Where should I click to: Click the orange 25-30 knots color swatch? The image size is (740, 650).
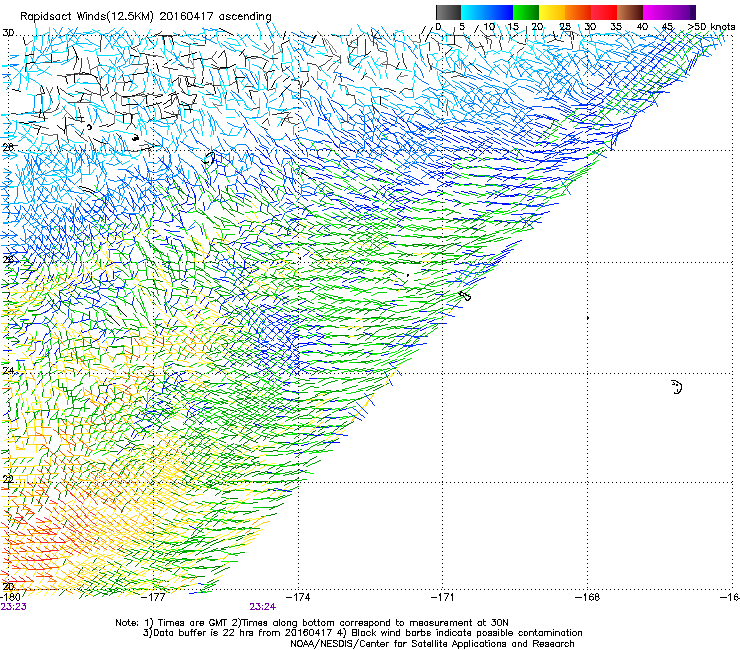click(x=578, y=12)
